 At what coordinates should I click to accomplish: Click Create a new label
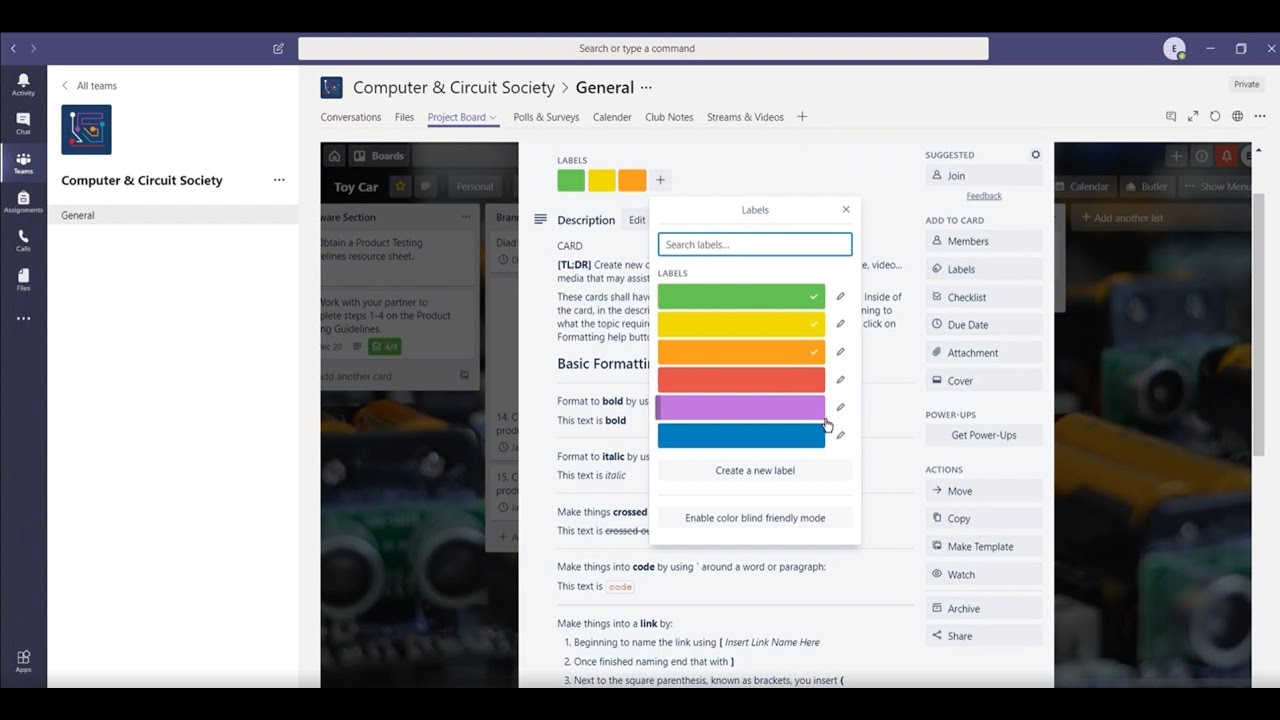pyautogui.click(x=755, y=470)
